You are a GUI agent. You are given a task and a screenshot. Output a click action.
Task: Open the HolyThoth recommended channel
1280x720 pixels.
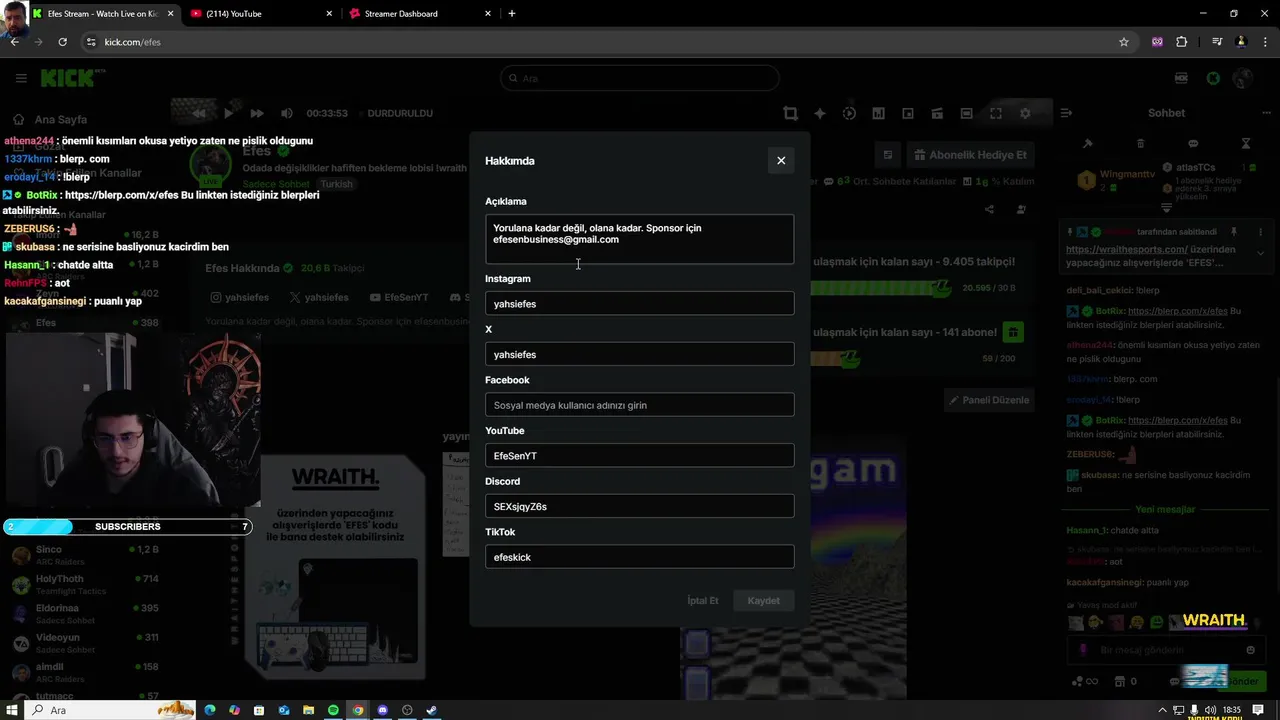85,584
